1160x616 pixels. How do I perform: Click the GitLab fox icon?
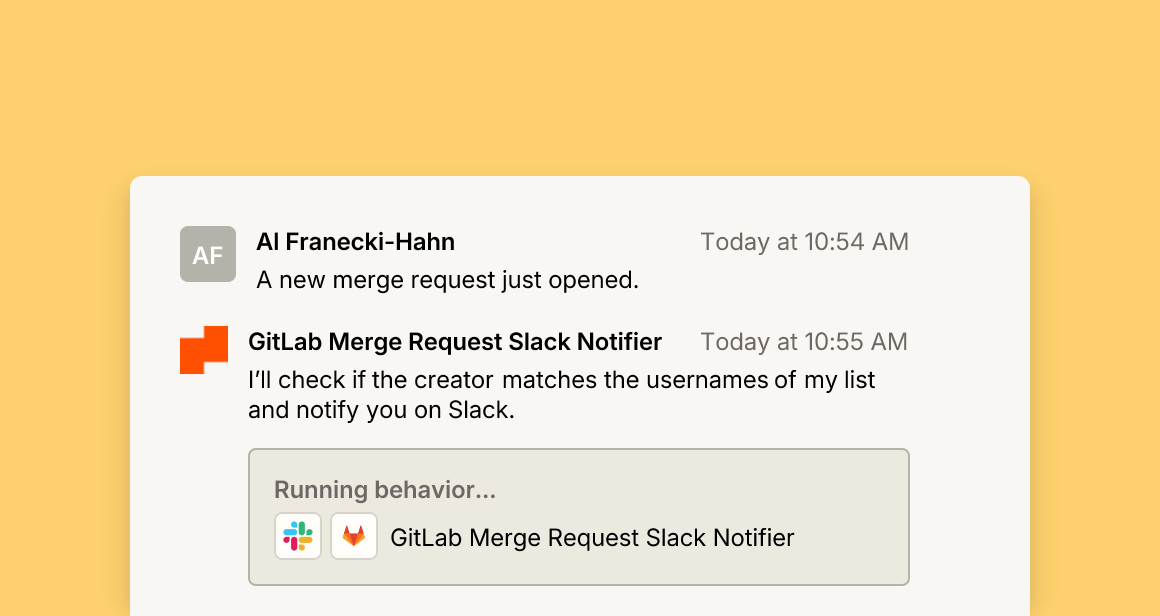click(354, 536)
